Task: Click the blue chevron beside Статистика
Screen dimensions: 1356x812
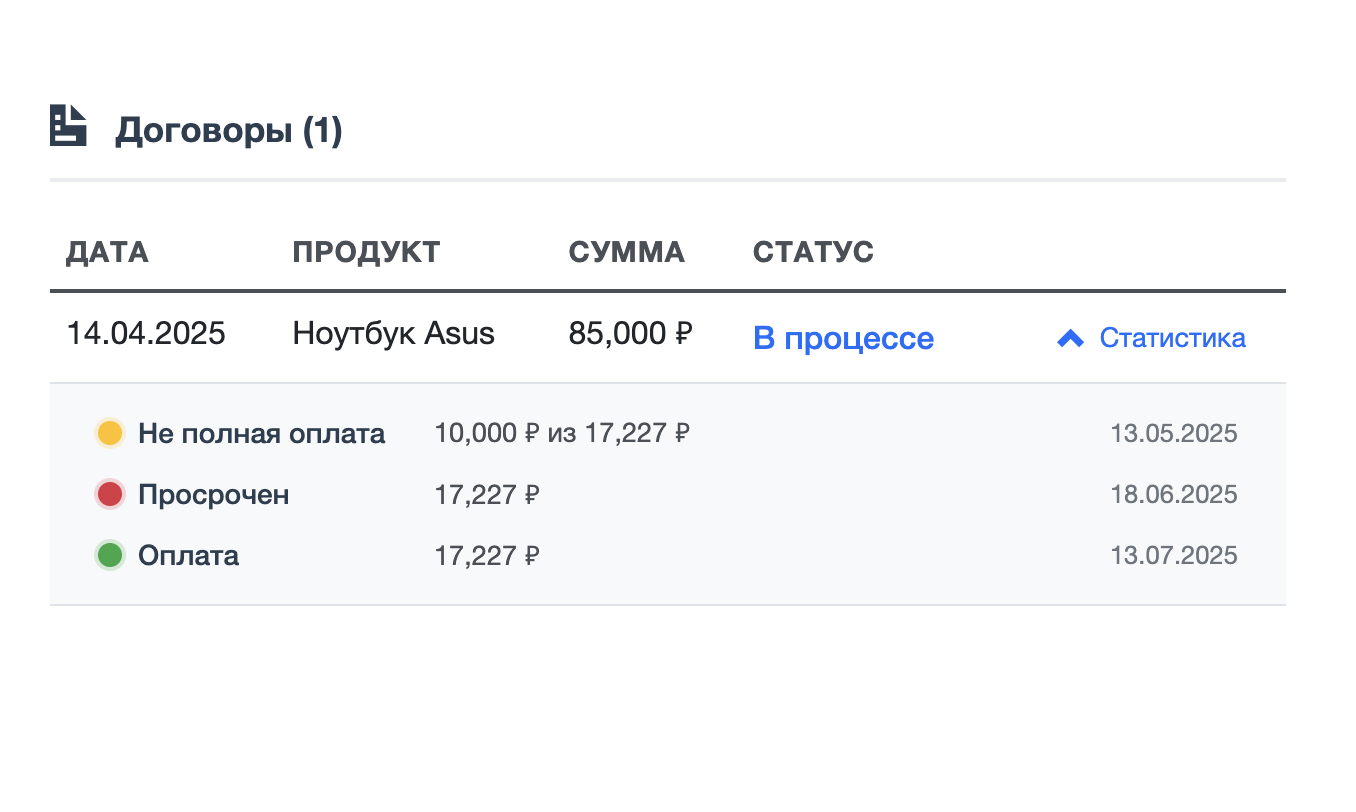Action: (x=1069, y=338)
